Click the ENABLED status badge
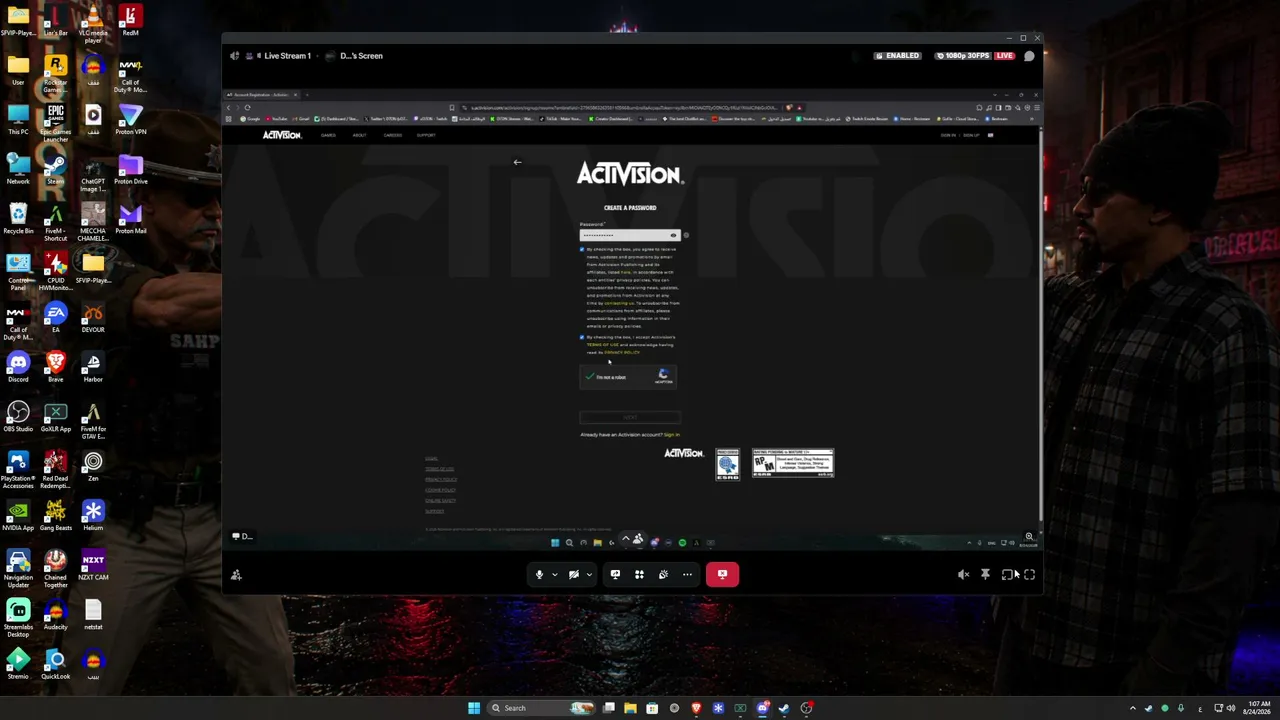 897,56
